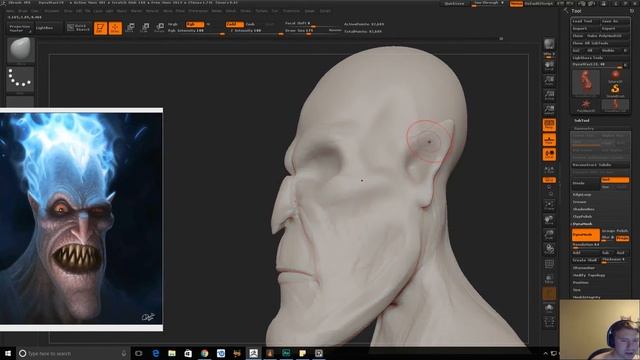Toggle Smt smoothing on Divide
Image resolution: width=640 pixels, height=360 pixels.
click(x=615, y=180)
